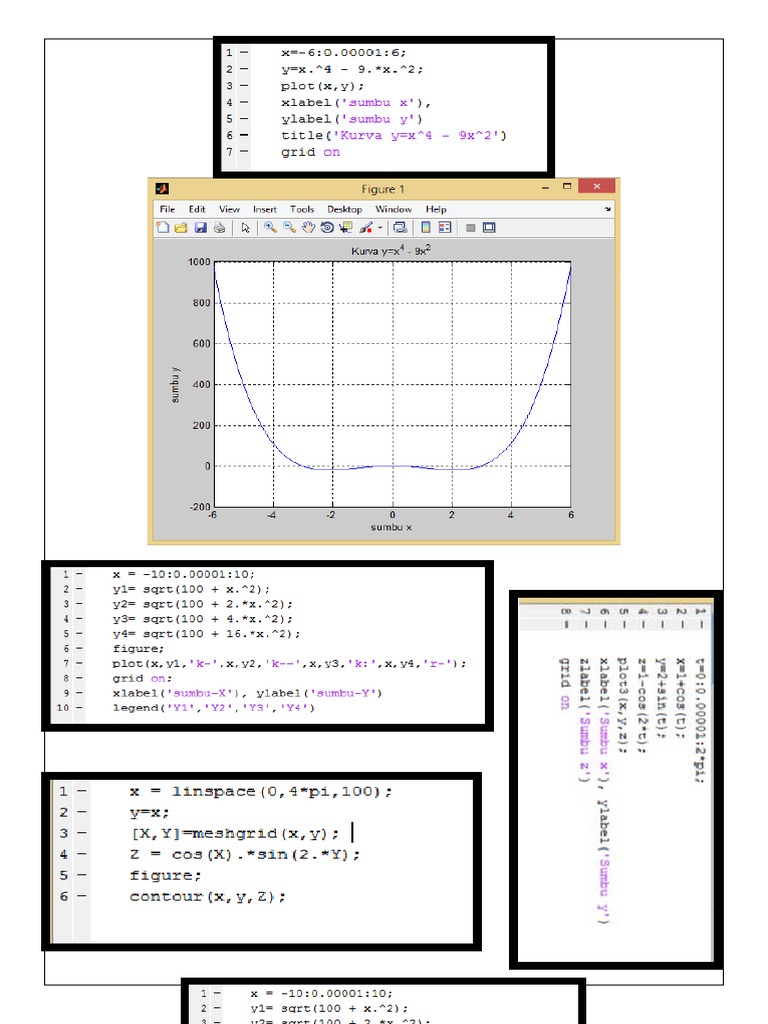Viewport: 768px width, 1024px height.
Task: Click the New Figure icon in Figure 1 toolbar
Action: pyautogui.click(x=163, y=227)
